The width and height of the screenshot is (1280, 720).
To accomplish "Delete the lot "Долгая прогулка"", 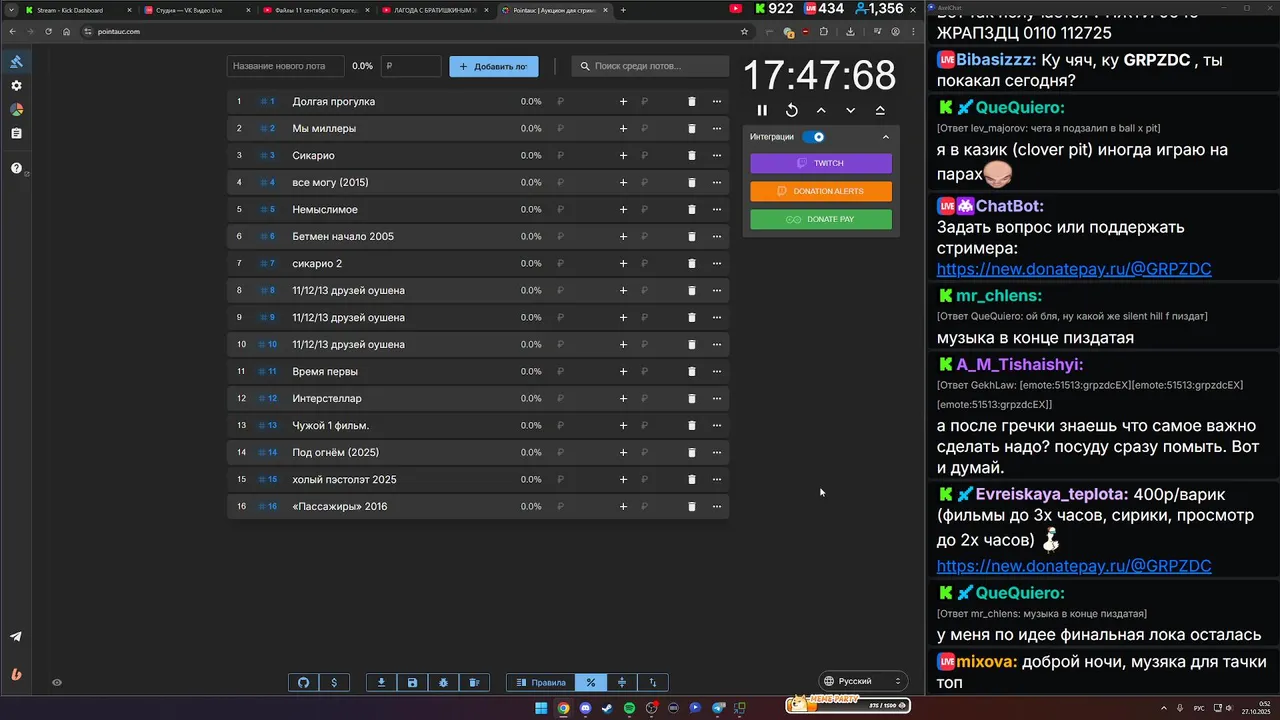I will coord(691,101).
